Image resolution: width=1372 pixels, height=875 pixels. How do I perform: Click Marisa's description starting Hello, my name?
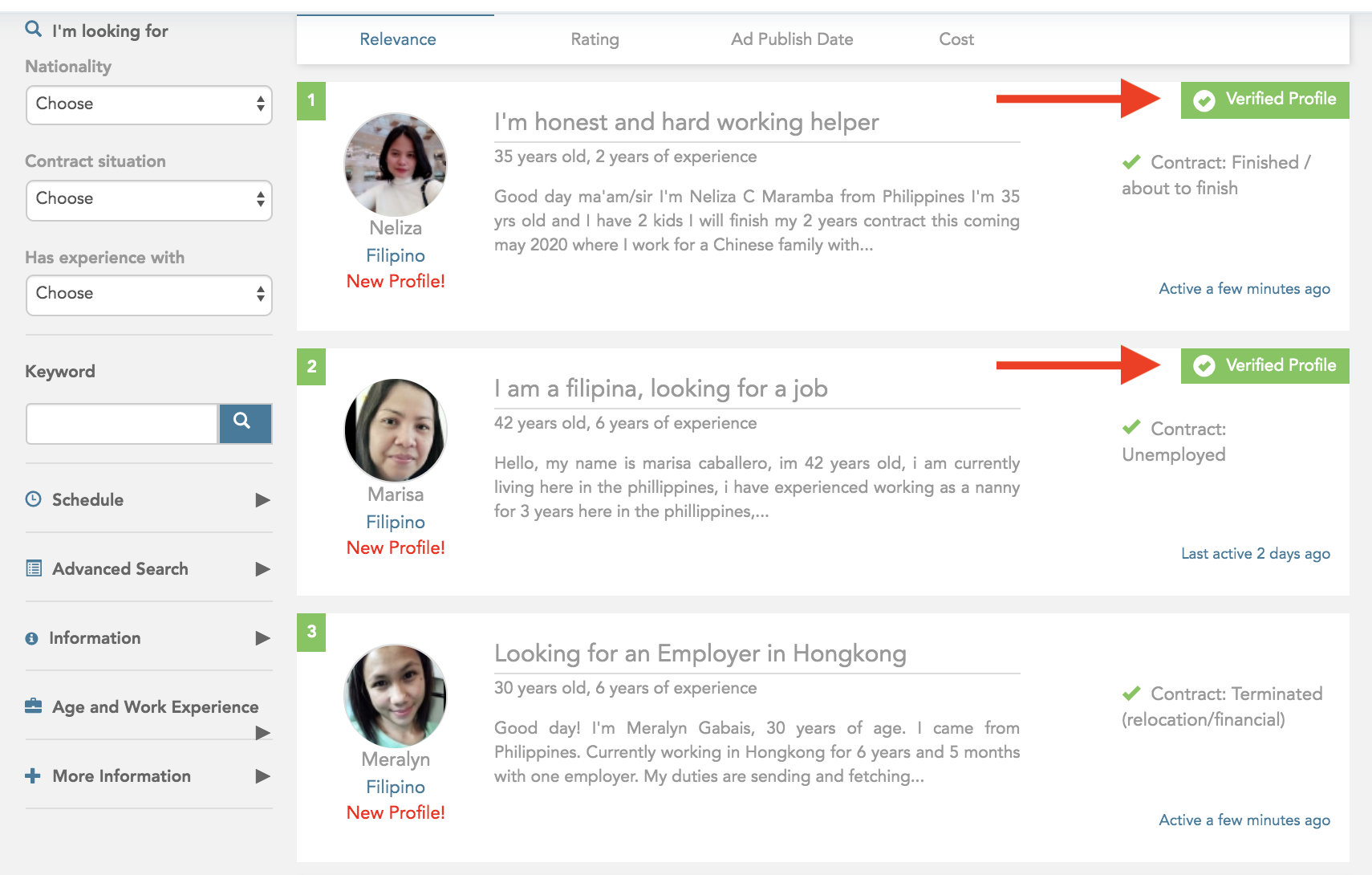pyautogui.click(x=757, y=487)
